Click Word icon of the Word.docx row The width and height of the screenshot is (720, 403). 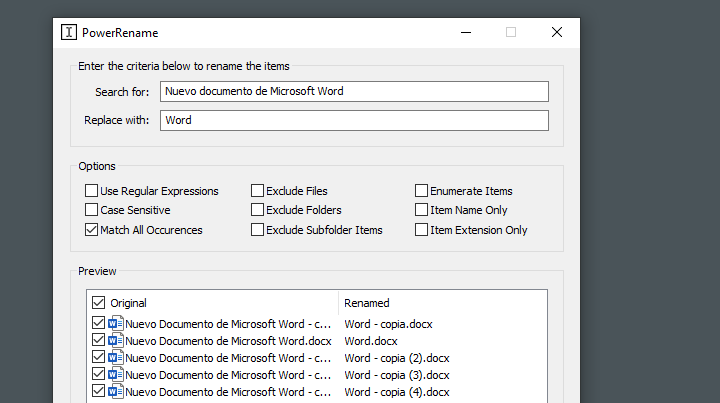point(115,341)
